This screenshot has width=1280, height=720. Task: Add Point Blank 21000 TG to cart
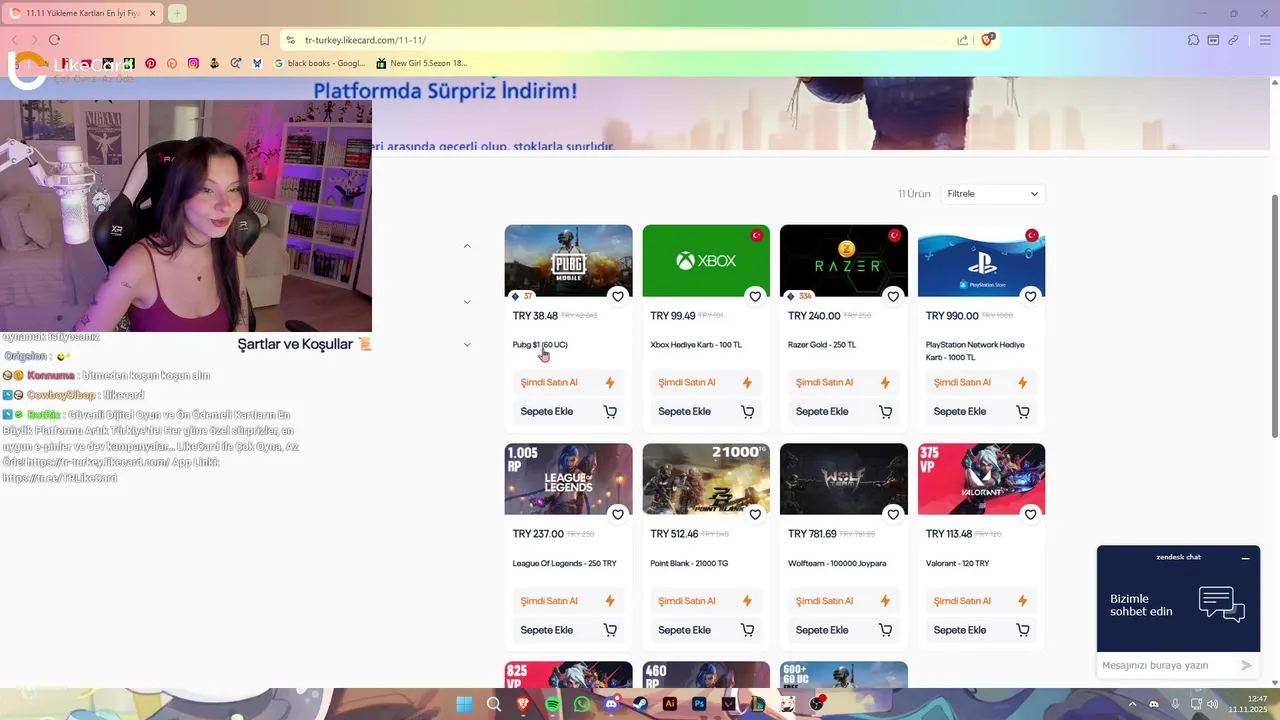tap(706, 630)
